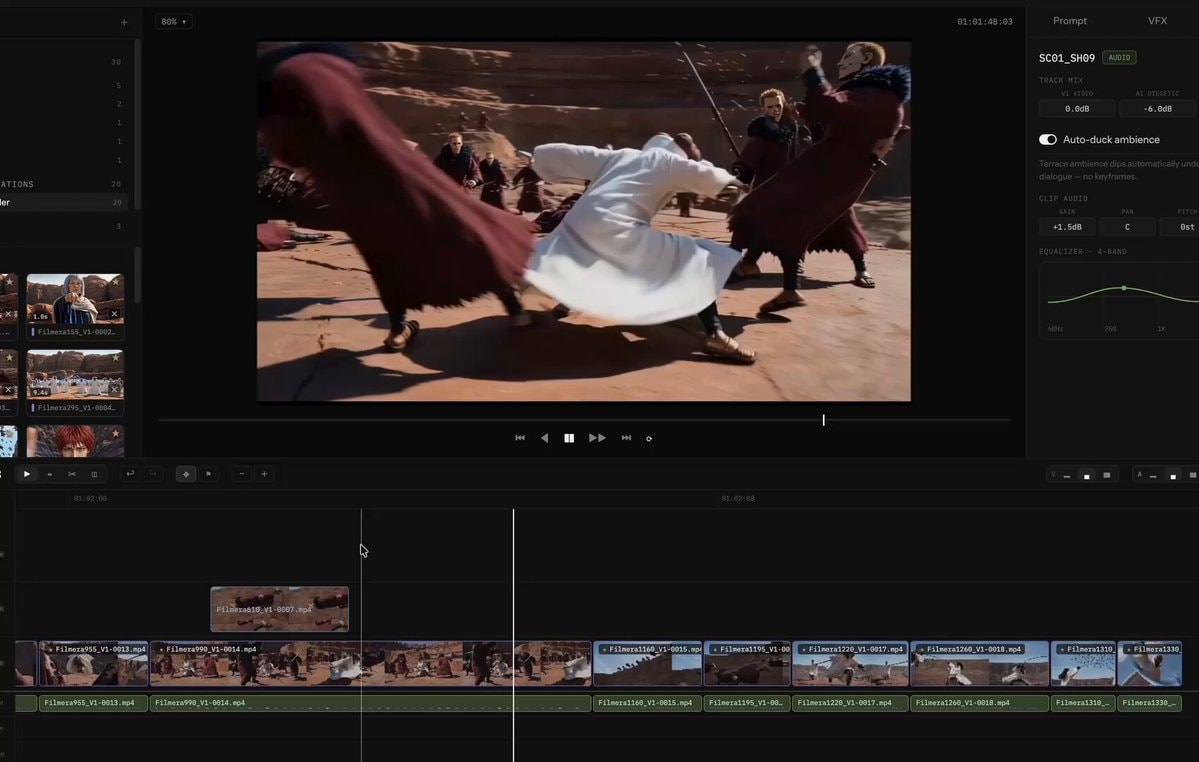This screenshot has width=1199, height=762.
Task: Adjust the equalizer band handle point
Action: pos(1123,288)
